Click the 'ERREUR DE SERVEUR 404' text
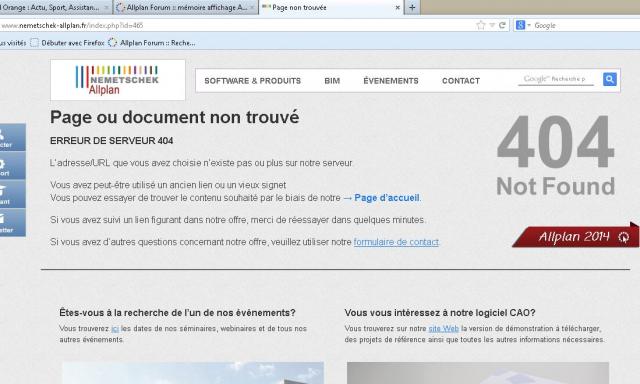 pyautogui.click(x=111, y=141)
